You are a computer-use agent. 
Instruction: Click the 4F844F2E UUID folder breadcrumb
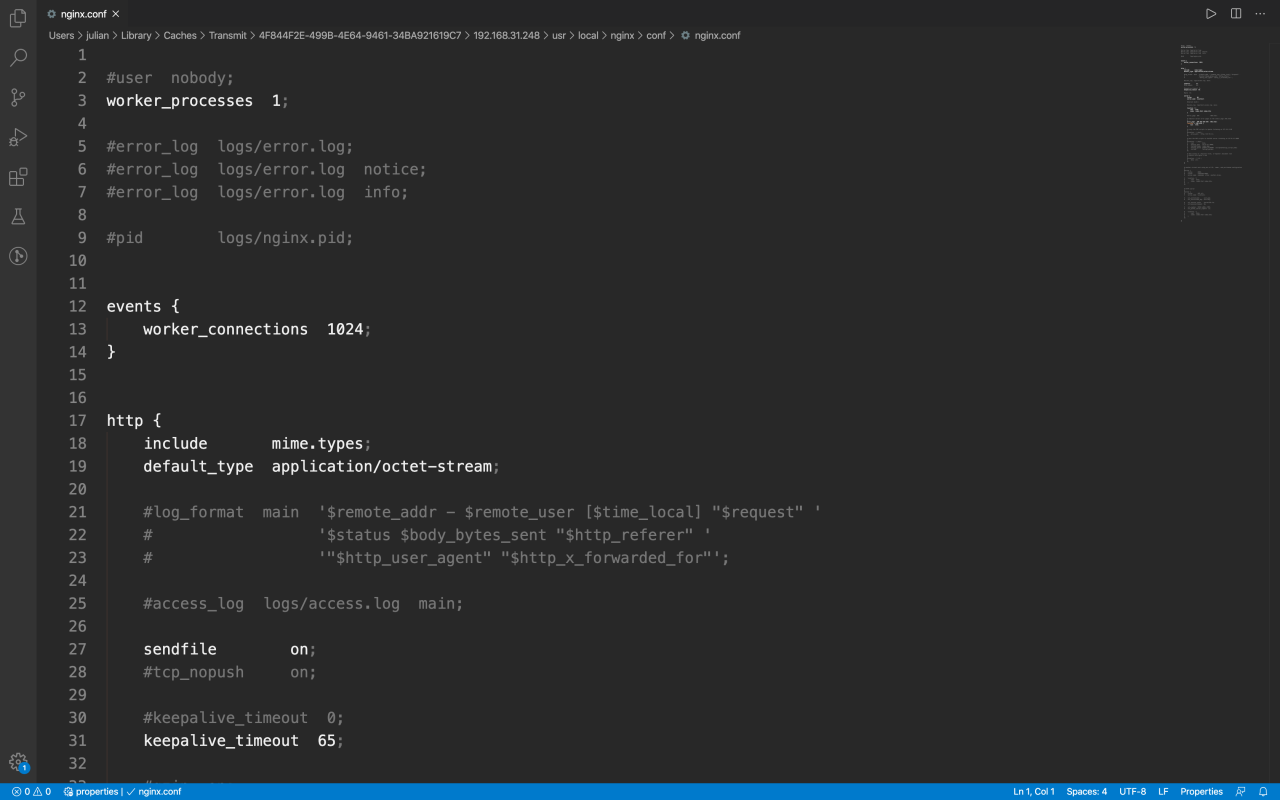(x=360, y=35)
